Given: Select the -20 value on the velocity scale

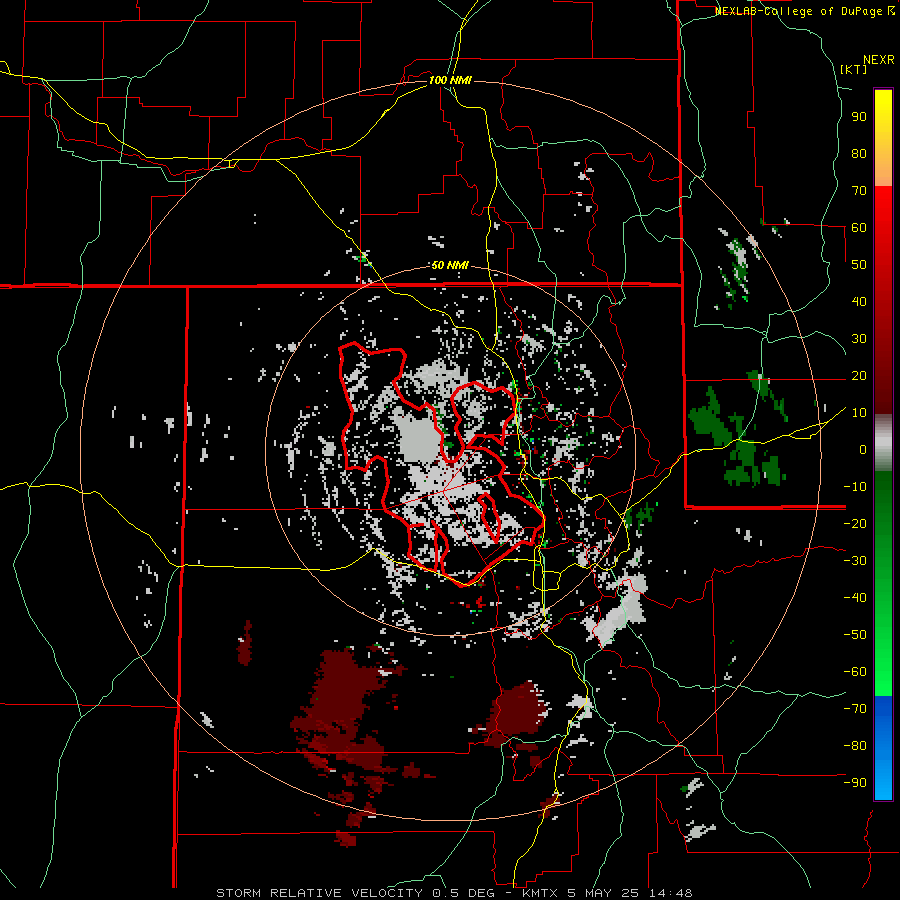Looking at the screenshot, I should 855,523.
